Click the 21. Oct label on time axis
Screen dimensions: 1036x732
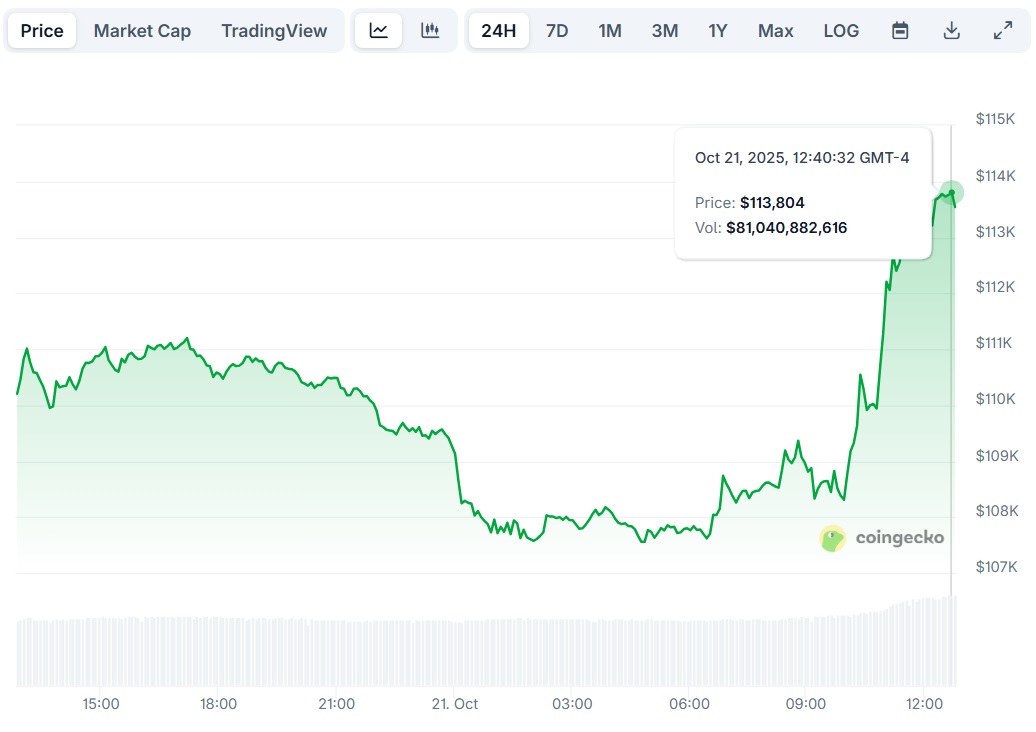(x=453, y=704)
